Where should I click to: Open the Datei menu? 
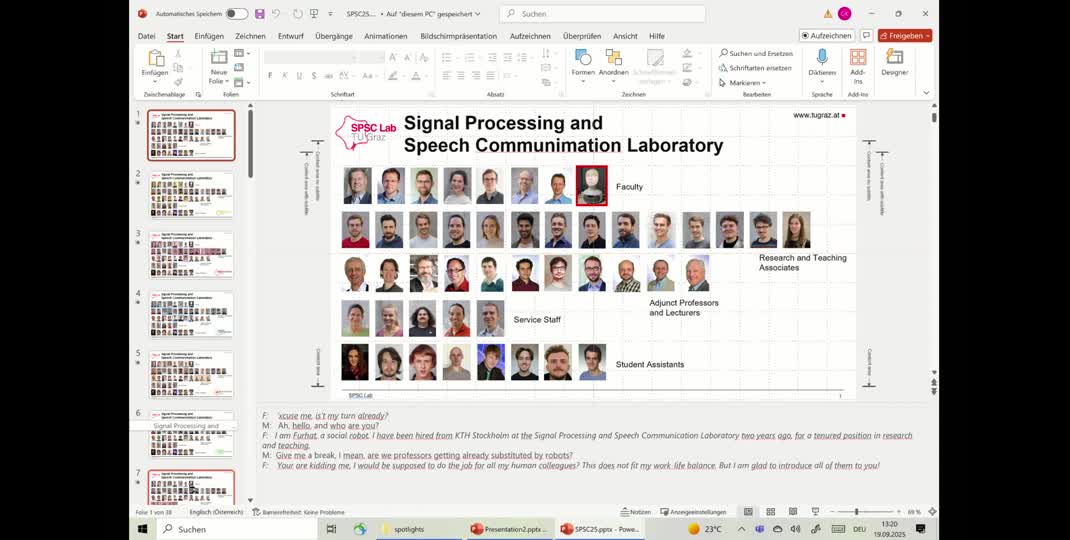pos(146,36)
